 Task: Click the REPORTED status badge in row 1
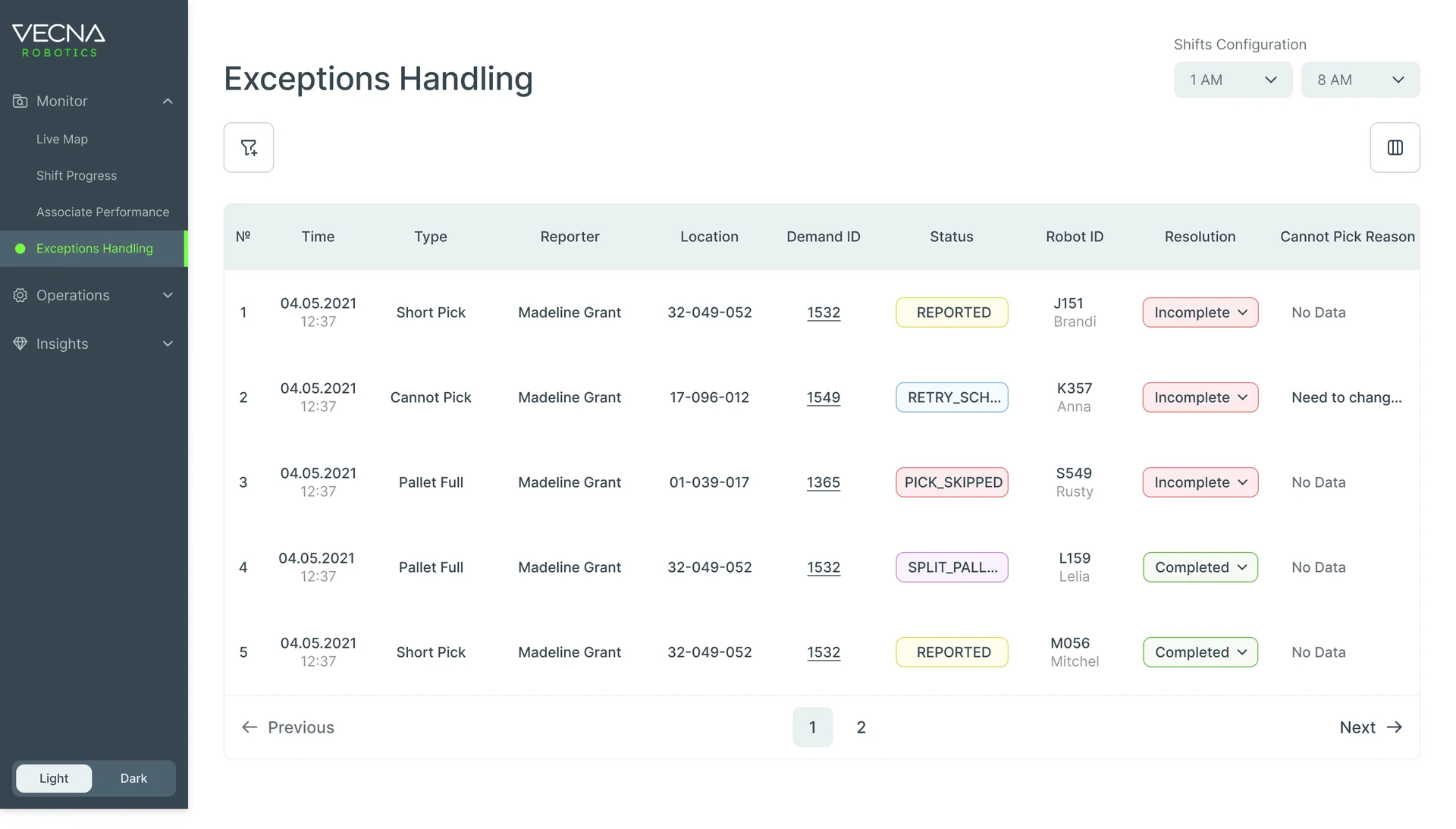pyautogui.click(x=952, y=312)
